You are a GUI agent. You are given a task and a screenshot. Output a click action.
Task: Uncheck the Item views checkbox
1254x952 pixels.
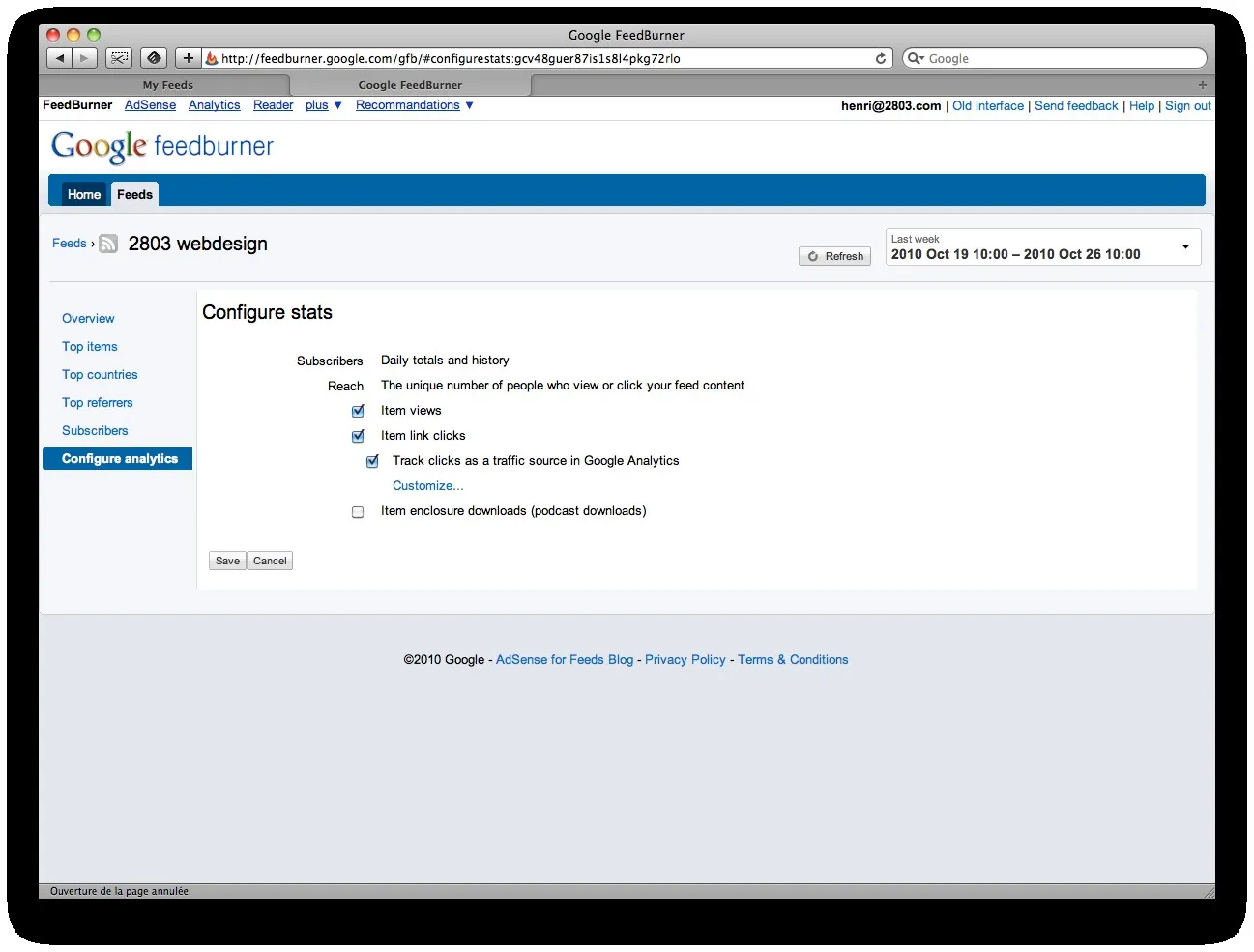pos(358,411)
